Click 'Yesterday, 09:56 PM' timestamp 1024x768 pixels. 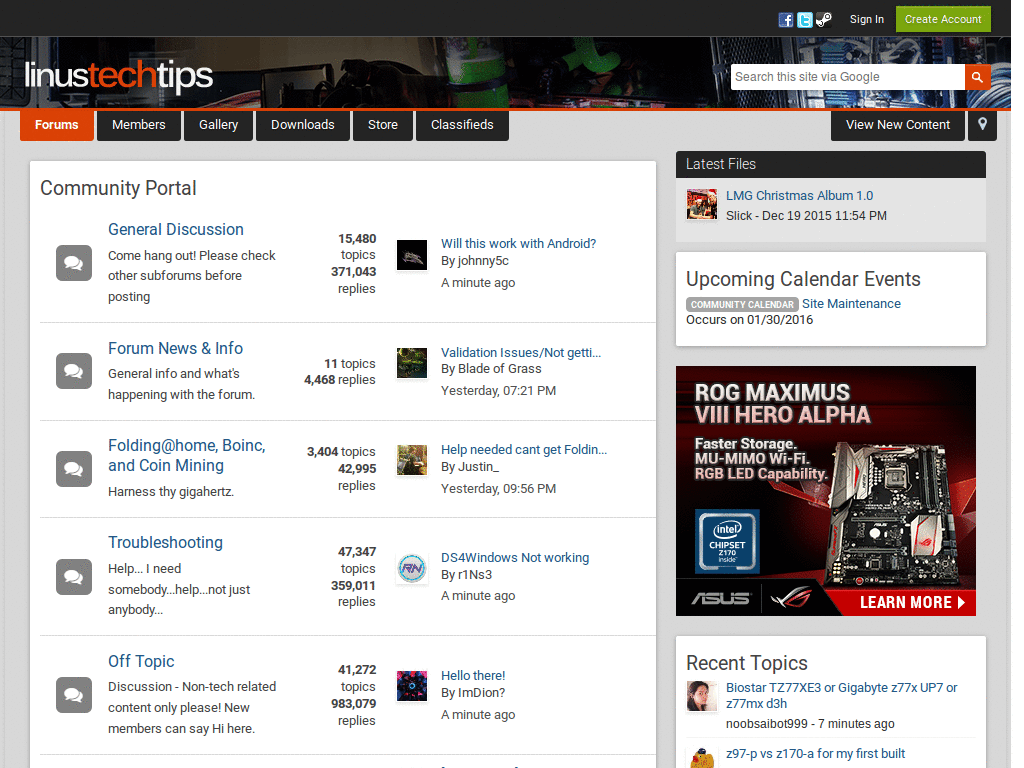[498, 488]
